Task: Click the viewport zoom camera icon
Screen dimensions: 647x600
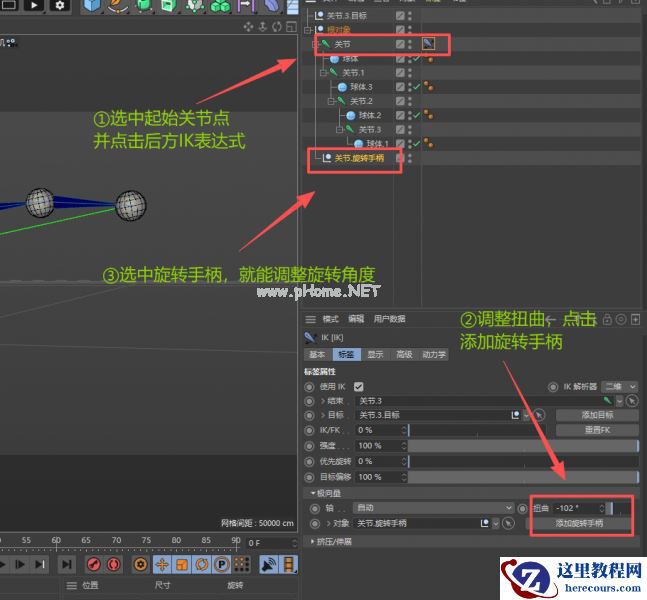Action: [262, 27]
